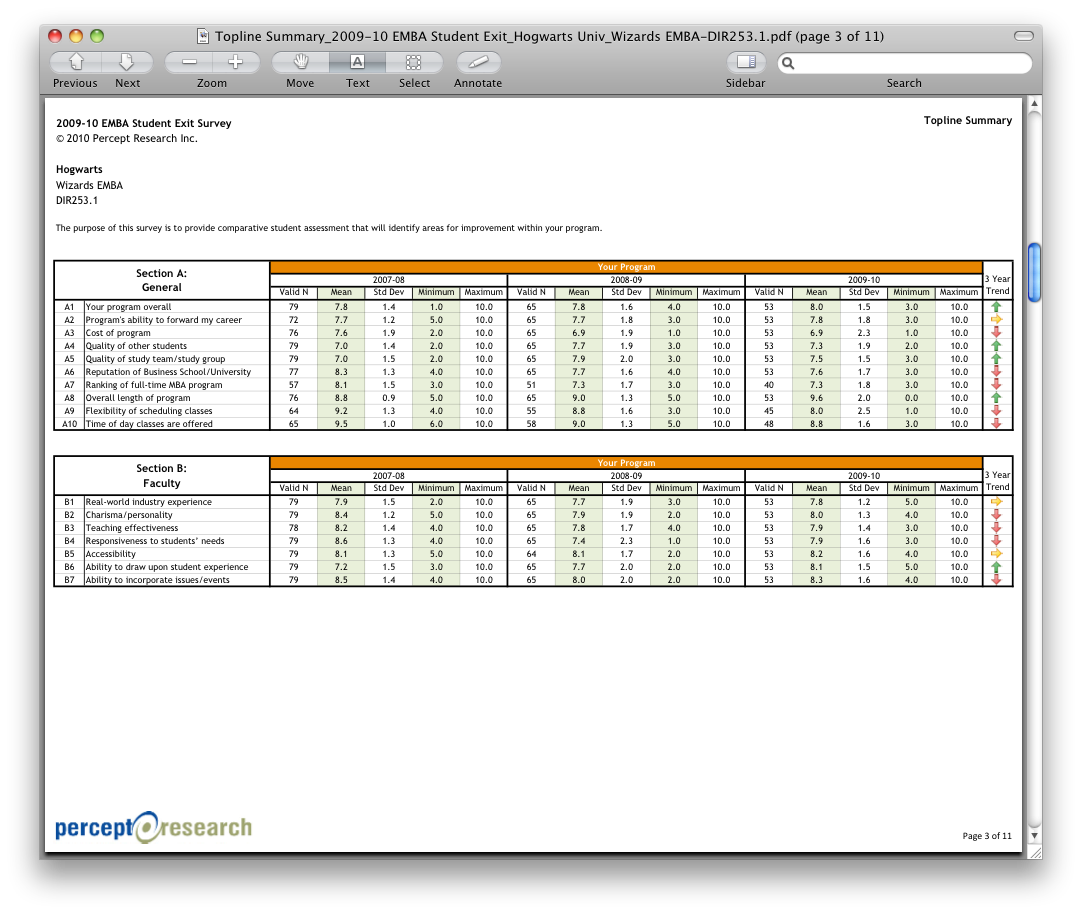Select the Move hand tool
Image resolution: width=1082 pixels, height=914 pixels.
(300, 62)
